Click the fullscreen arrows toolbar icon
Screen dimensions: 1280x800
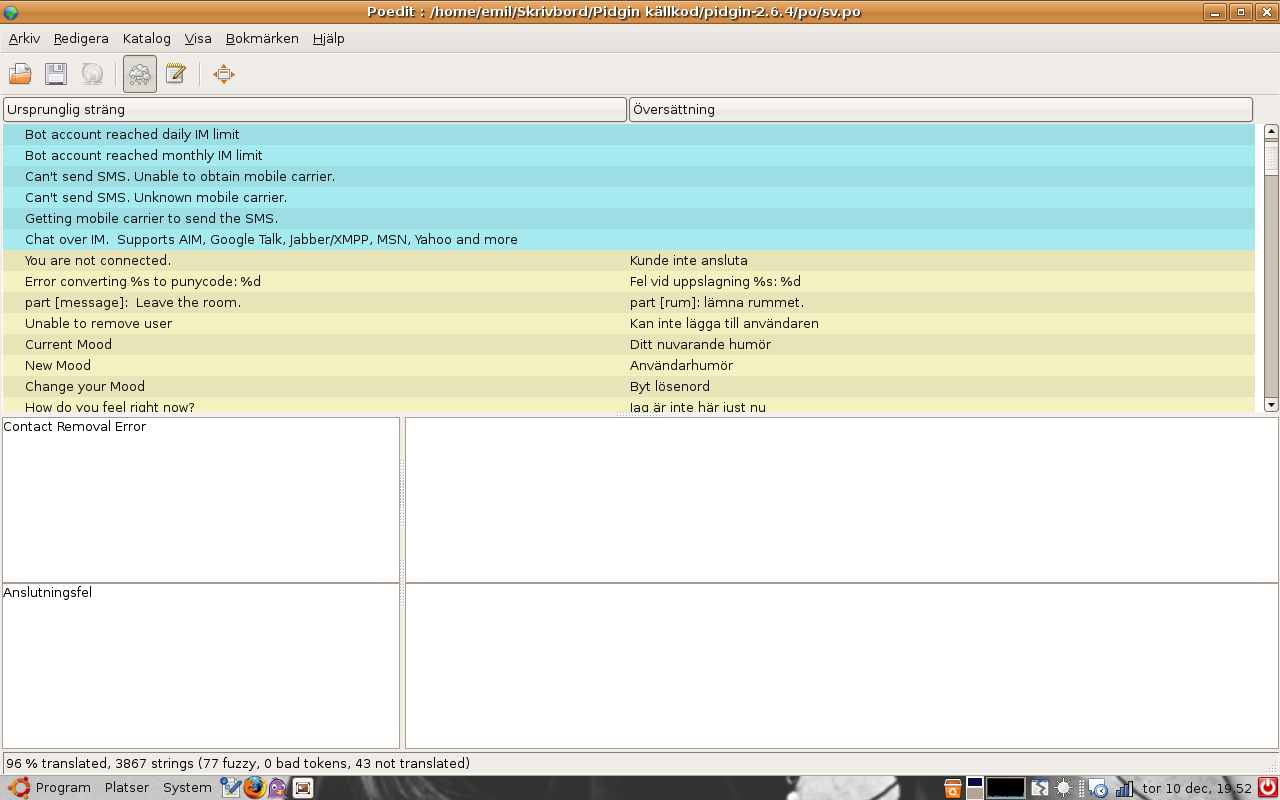point(224,74)
